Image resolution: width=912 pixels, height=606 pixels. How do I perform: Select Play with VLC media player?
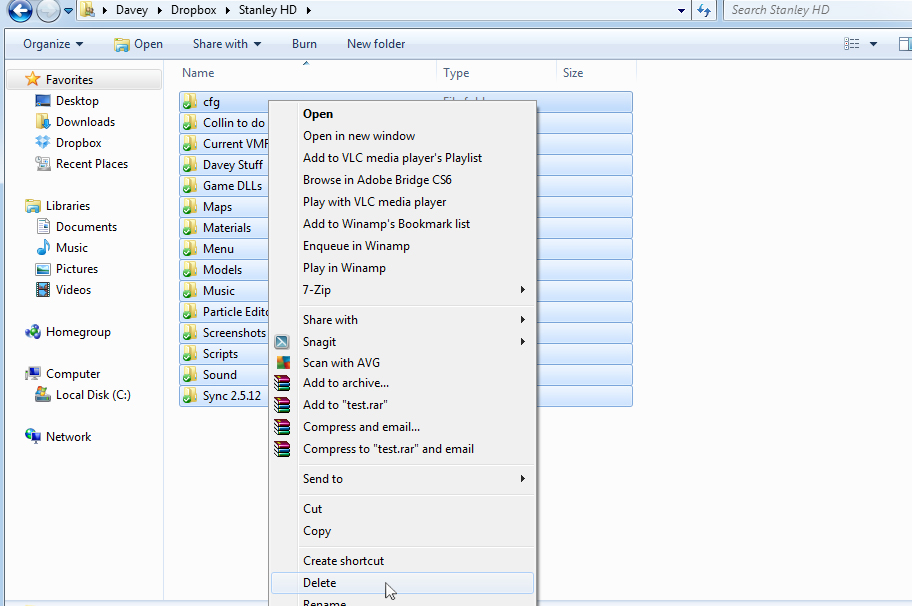coord(402,202)
